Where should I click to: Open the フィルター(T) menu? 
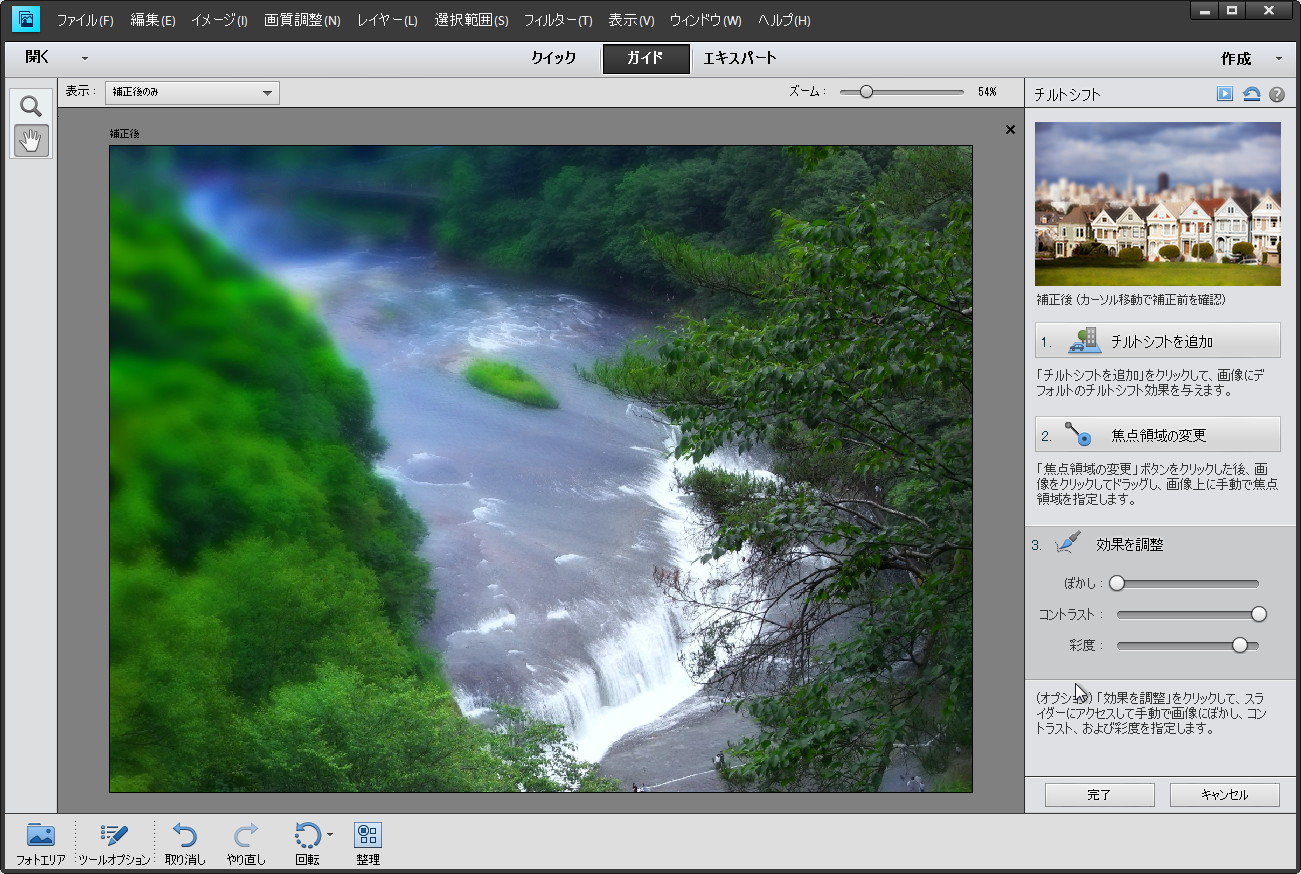click(x=558, y=20)
